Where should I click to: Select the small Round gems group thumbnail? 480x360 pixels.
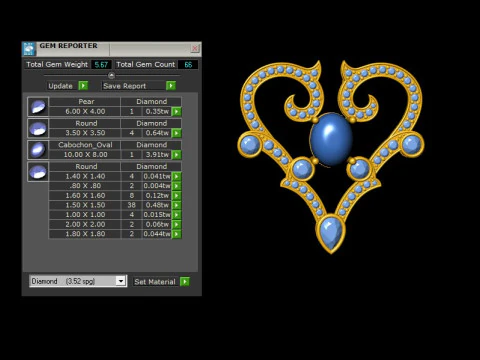tap(38, 172)
